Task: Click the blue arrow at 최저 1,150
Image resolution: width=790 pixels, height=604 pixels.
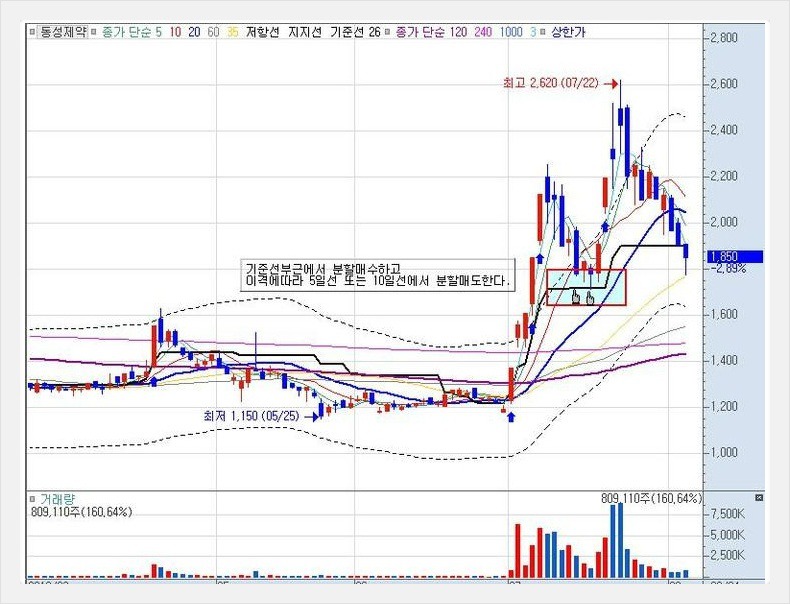Action: coord(310,415)
